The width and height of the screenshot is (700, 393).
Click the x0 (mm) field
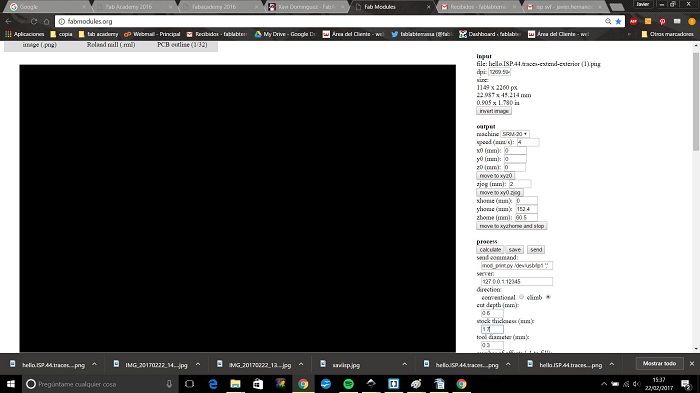pos(515,151)
